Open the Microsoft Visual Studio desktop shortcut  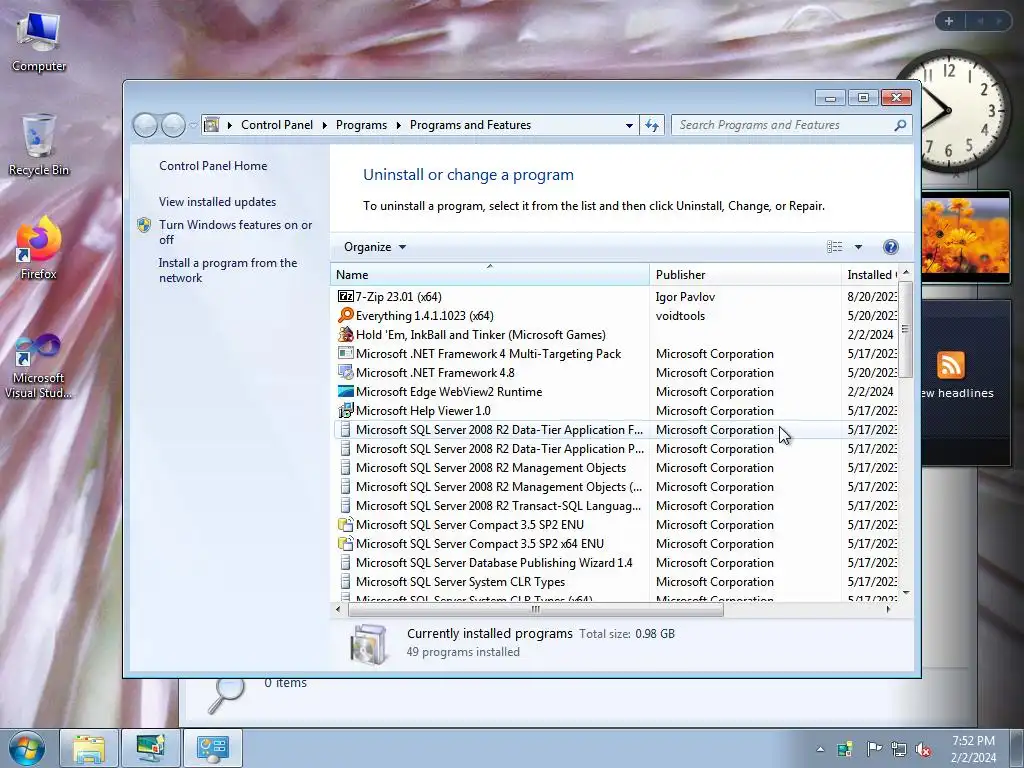click(x=39, y=366)
